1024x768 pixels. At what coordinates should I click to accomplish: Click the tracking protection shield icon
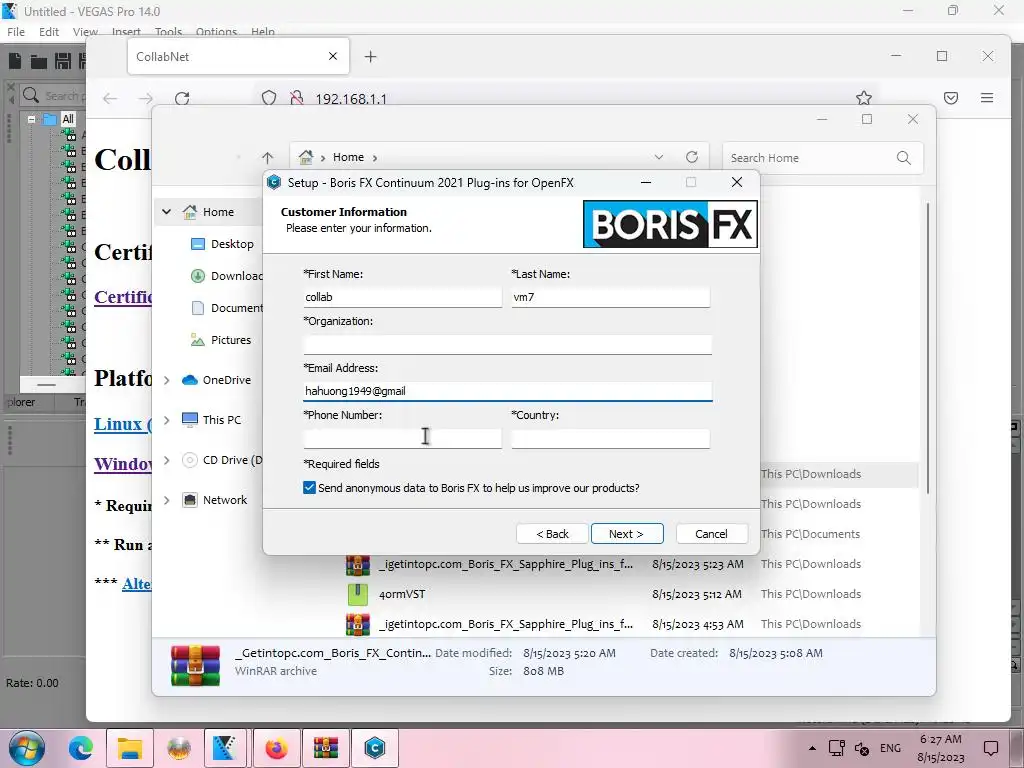(x=268, y=98)
